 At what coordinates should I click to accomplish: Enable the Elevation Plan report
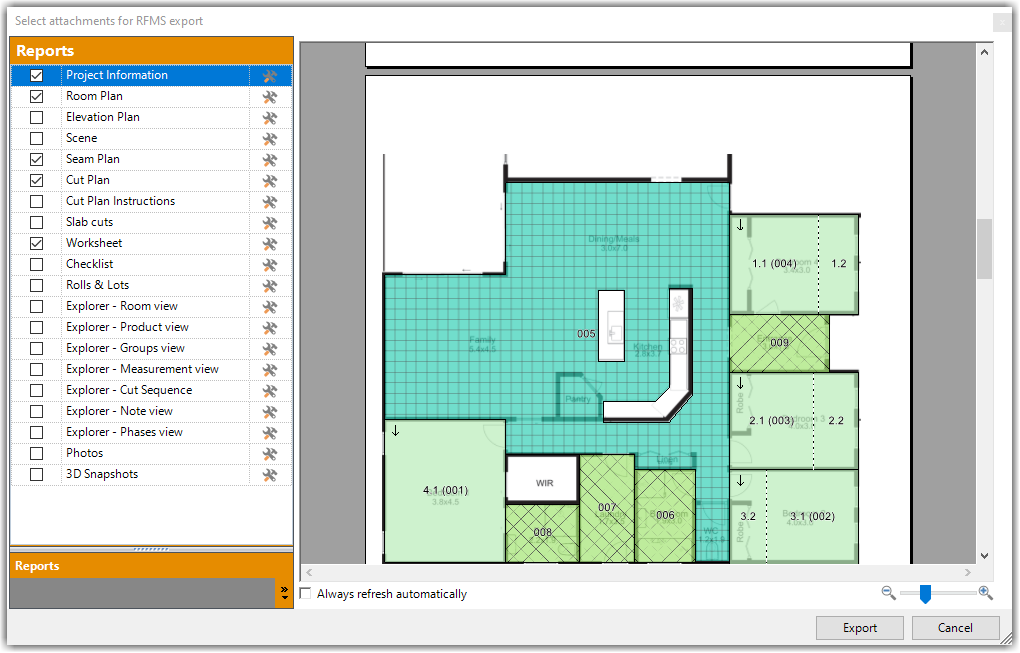tap(36, 117)
